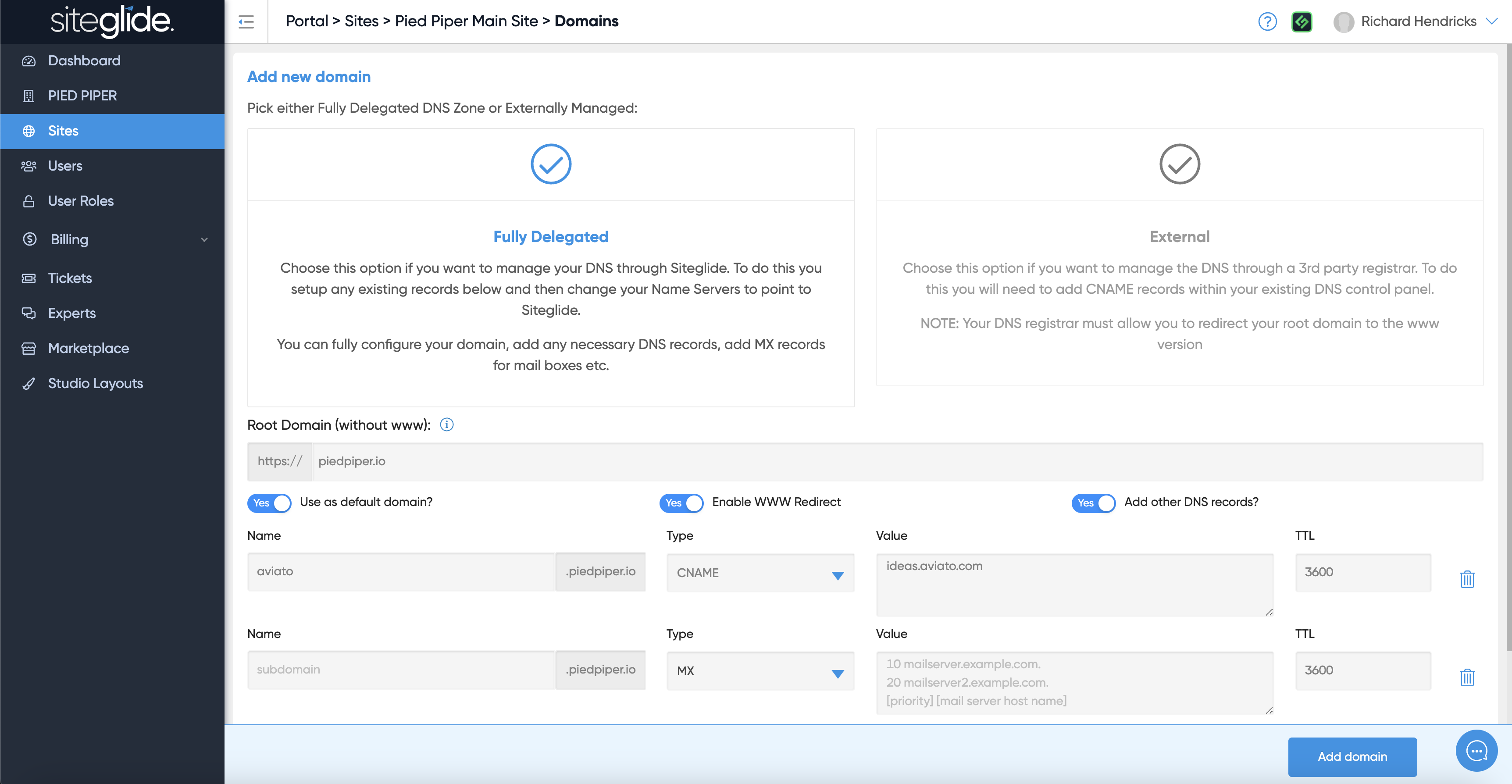Select the Fully Delegated checkmark option

pyautogui.click(x=551, y=164)
